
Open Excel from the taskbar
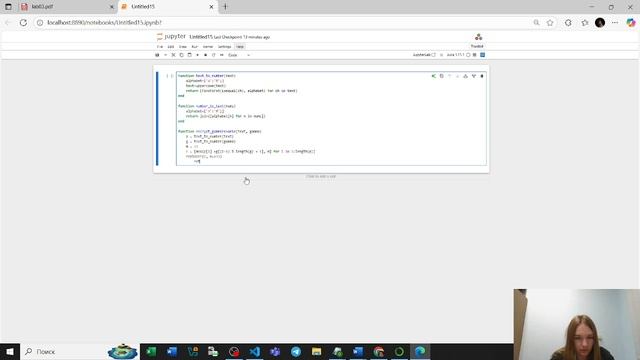(151, 351)
